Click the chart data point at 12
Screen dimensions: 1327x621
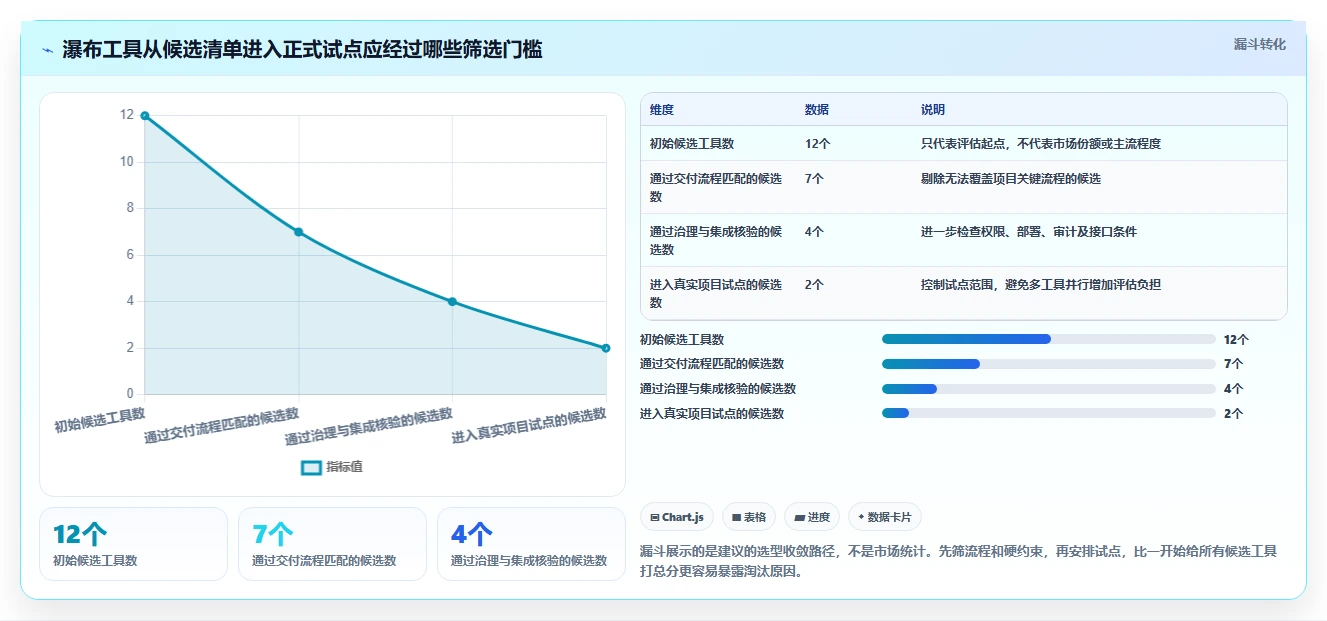[145, 116]
